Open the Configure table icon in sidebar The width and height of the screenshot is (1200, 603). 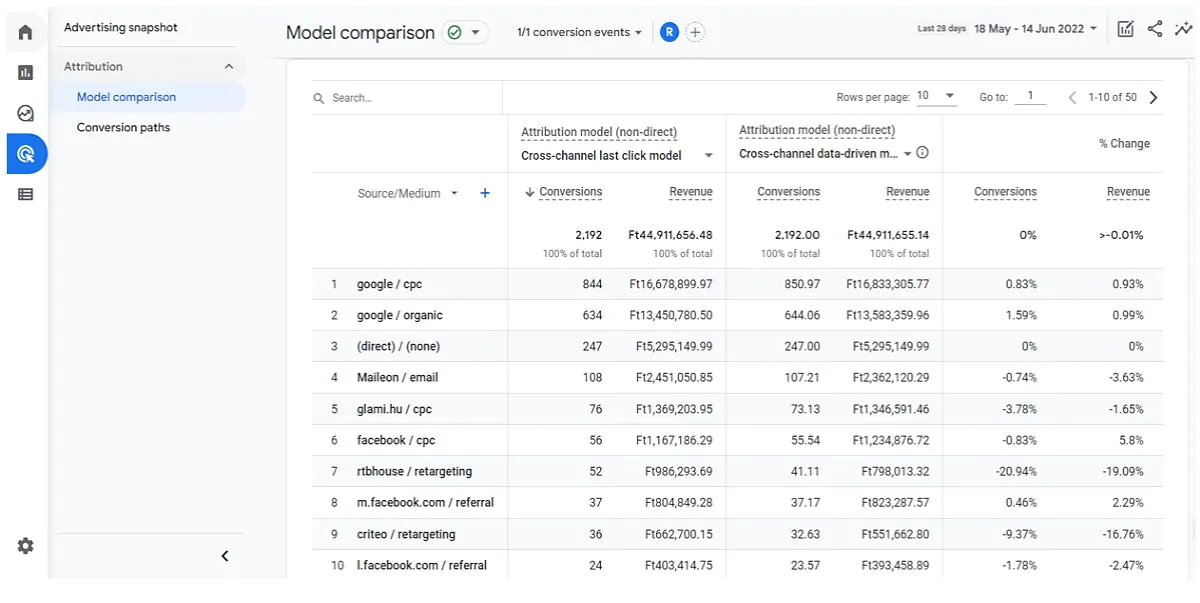25,194
